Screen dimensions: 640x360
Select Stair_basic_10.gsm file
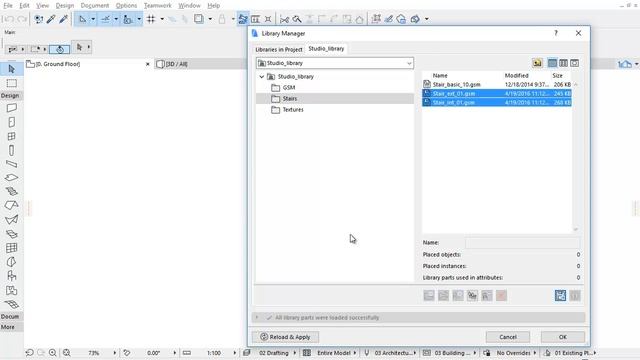497,84
